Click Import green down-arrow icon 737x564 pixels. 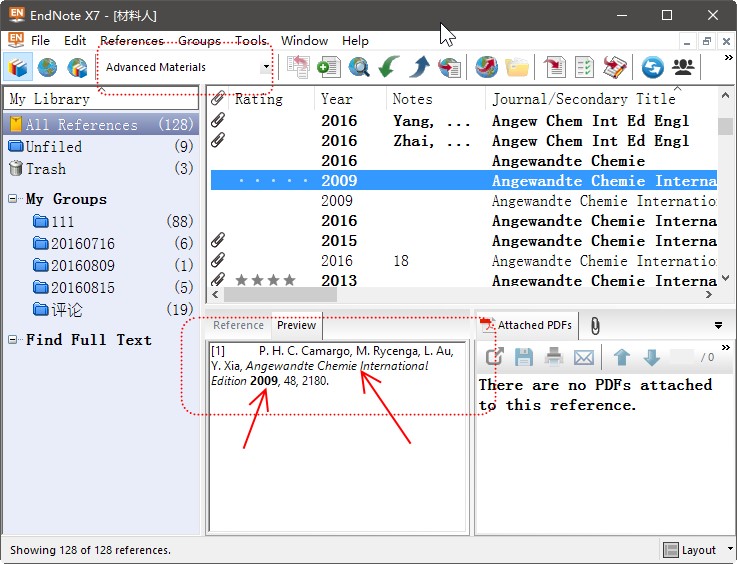[389, 68]
